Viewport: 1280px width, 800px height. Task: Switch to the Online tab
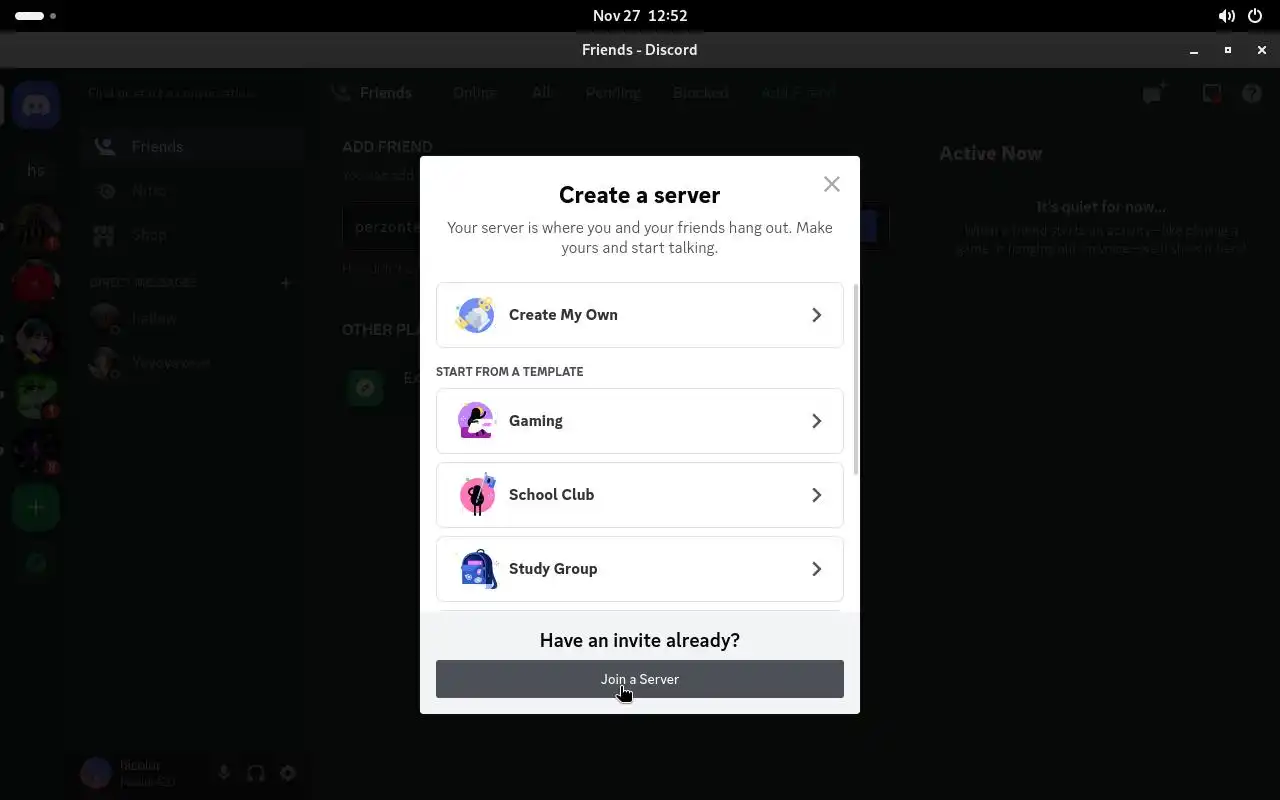474,92
